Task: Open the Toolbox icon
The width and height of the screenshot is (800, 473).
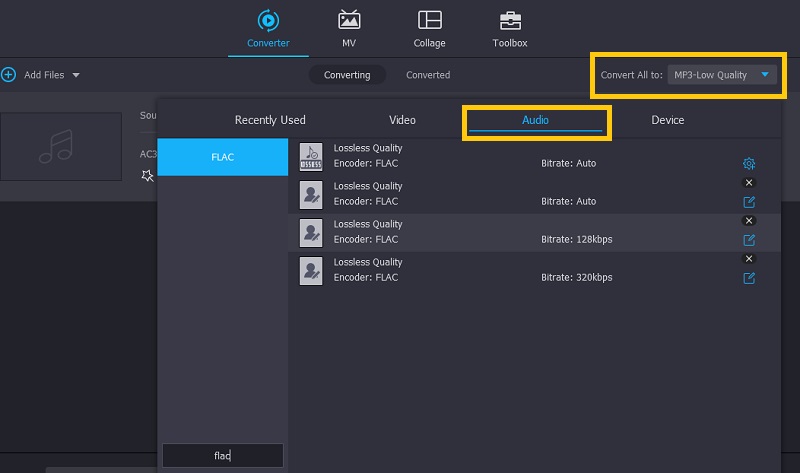Action: [510, 21]
